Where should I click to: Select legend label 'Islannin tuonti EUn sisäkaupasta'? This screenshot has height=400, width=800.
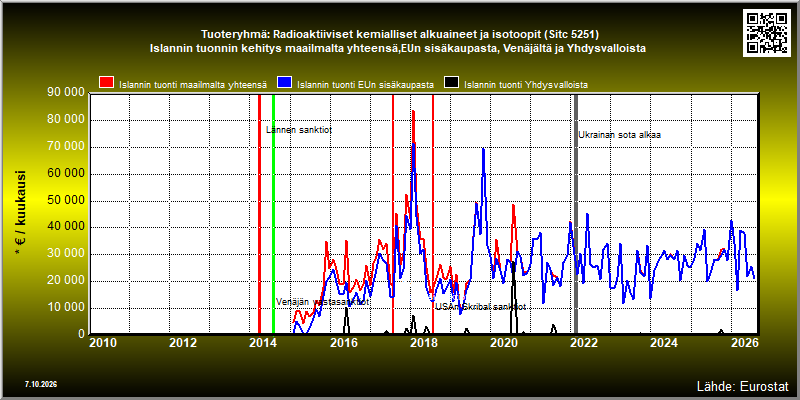pyautogui.click(x=365, y=85)
